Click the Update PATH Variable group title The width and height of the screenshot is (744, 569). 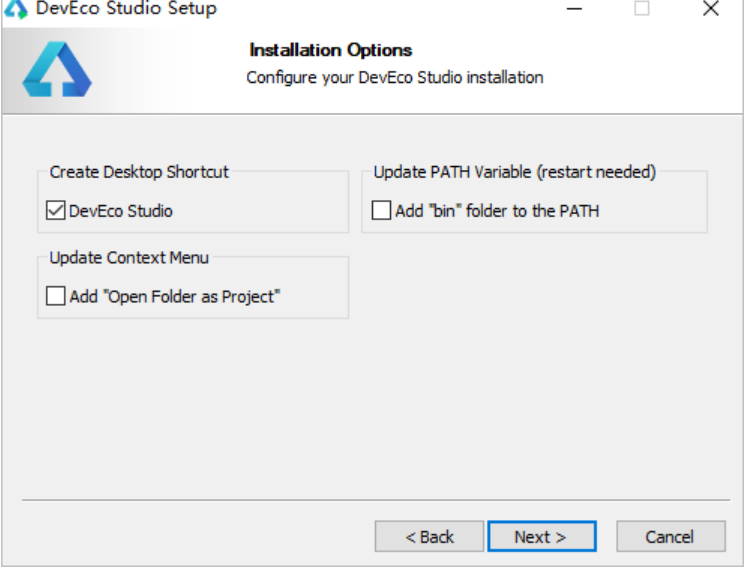tap(515, 172)
